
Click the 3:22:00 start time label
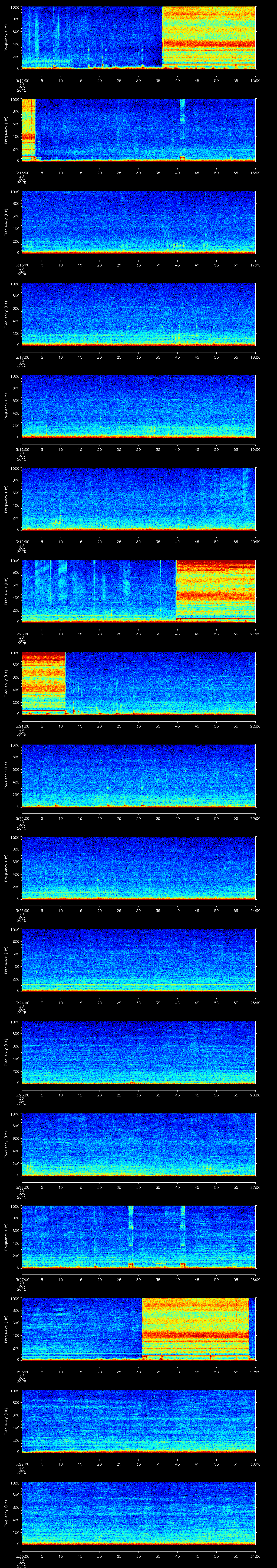tap(22, 819)
